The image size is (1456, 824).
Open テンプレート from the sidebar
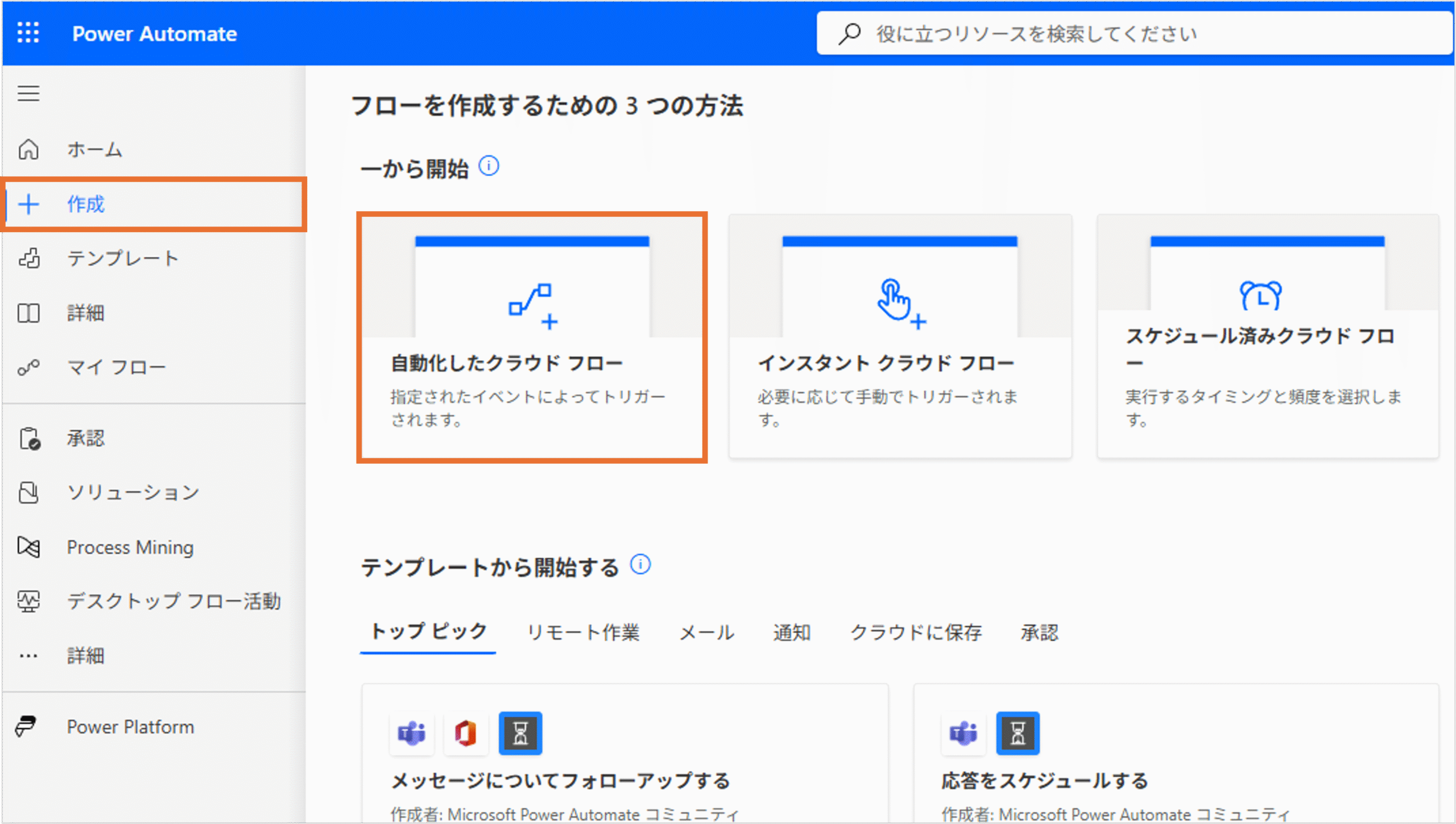[x=122, y=258]
